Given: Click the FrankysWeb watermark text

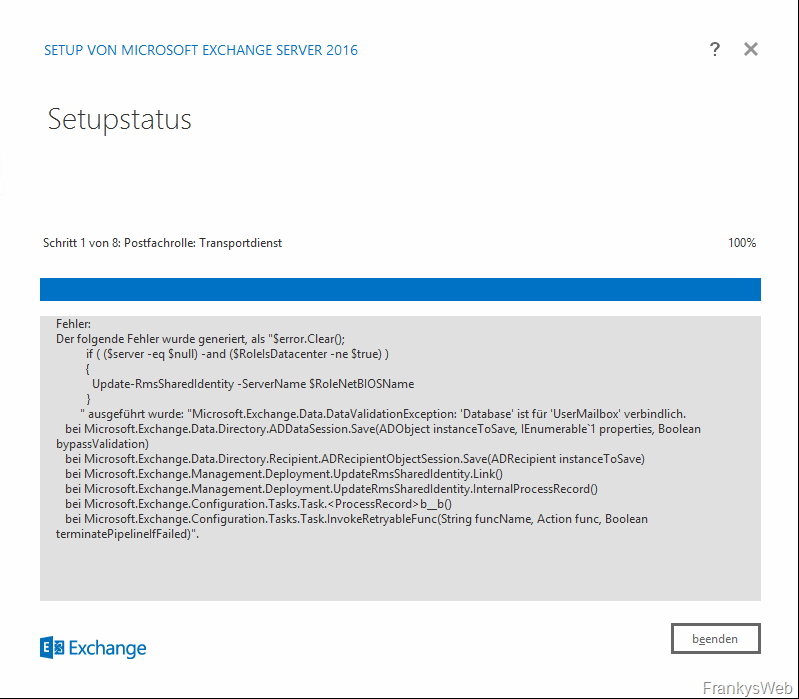Looking at the screenshot, I should (746, 688).
